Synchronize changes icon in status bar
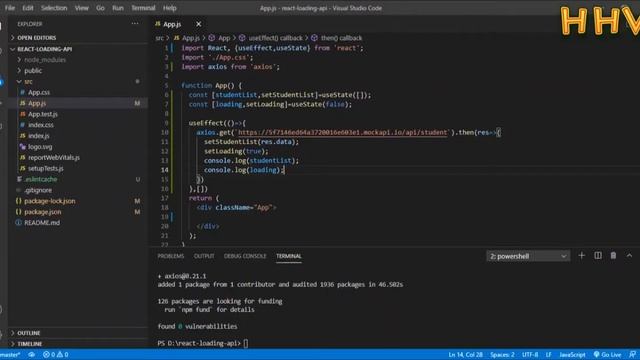 (x=31, y=355)
